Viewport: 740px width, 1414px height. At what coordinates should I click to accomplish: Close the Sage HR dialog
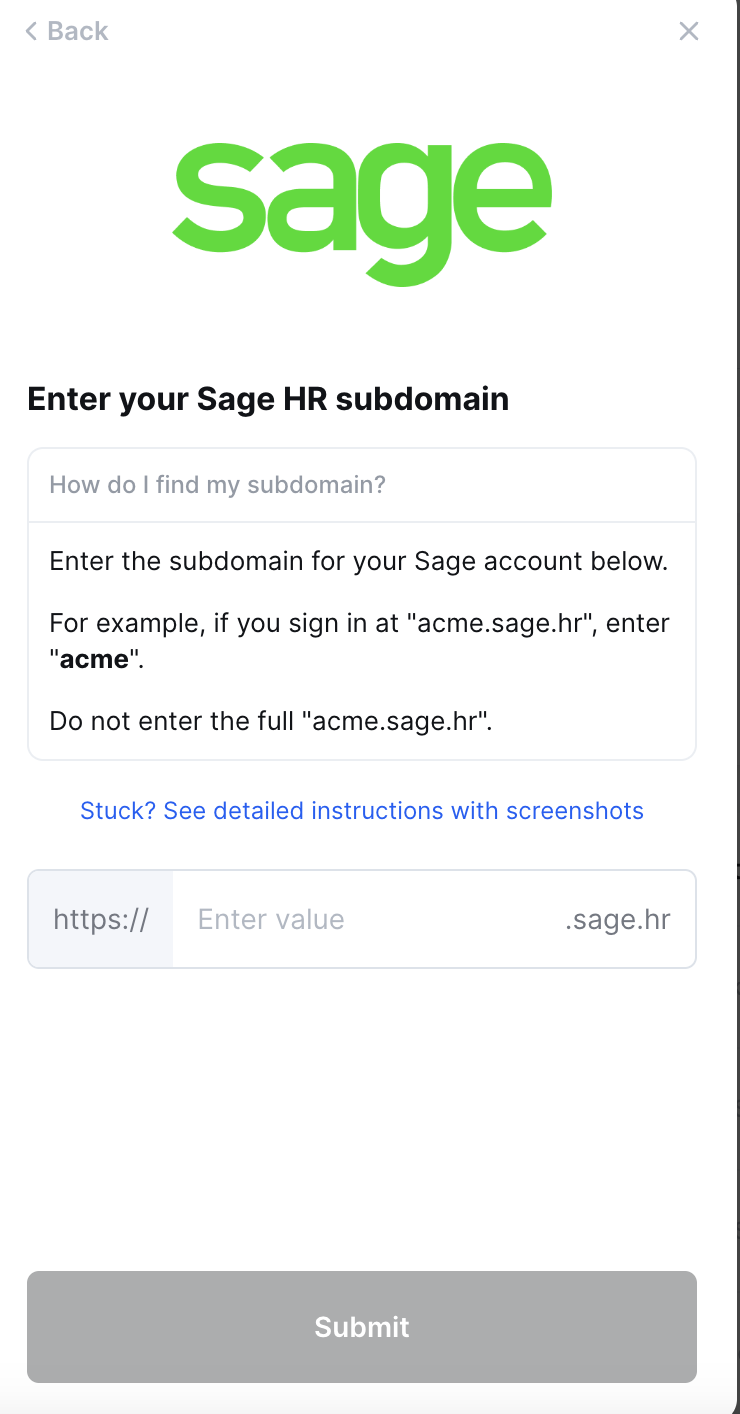tap(688, 31)
